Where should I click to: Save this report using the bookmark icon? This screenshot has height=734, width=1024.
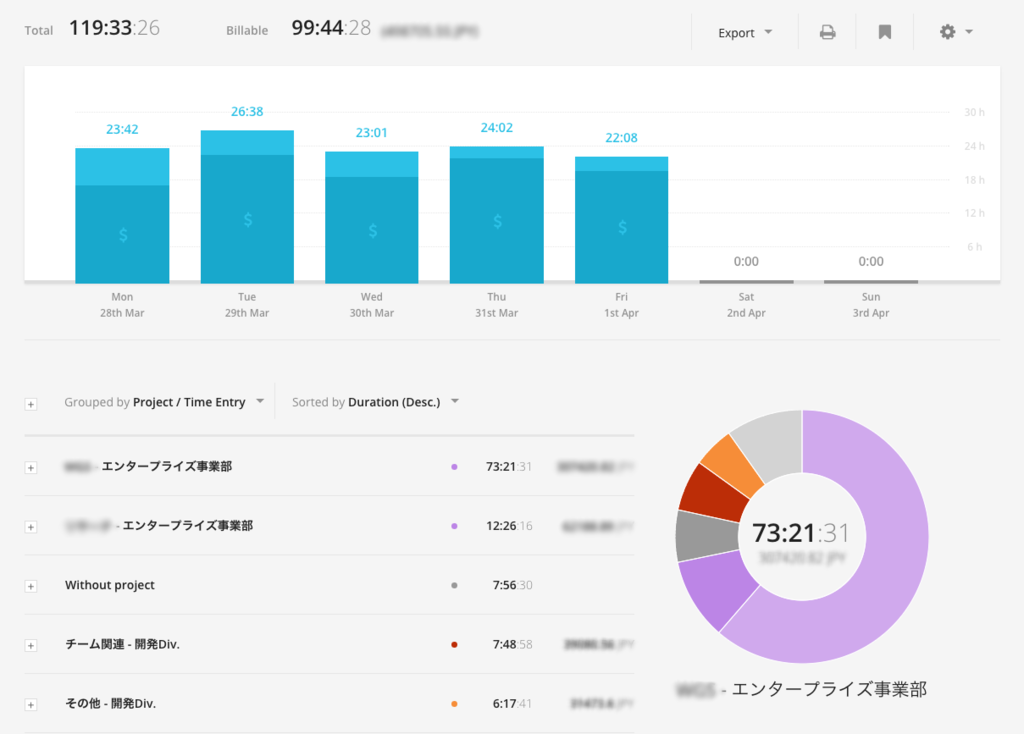tap(884, 32)
